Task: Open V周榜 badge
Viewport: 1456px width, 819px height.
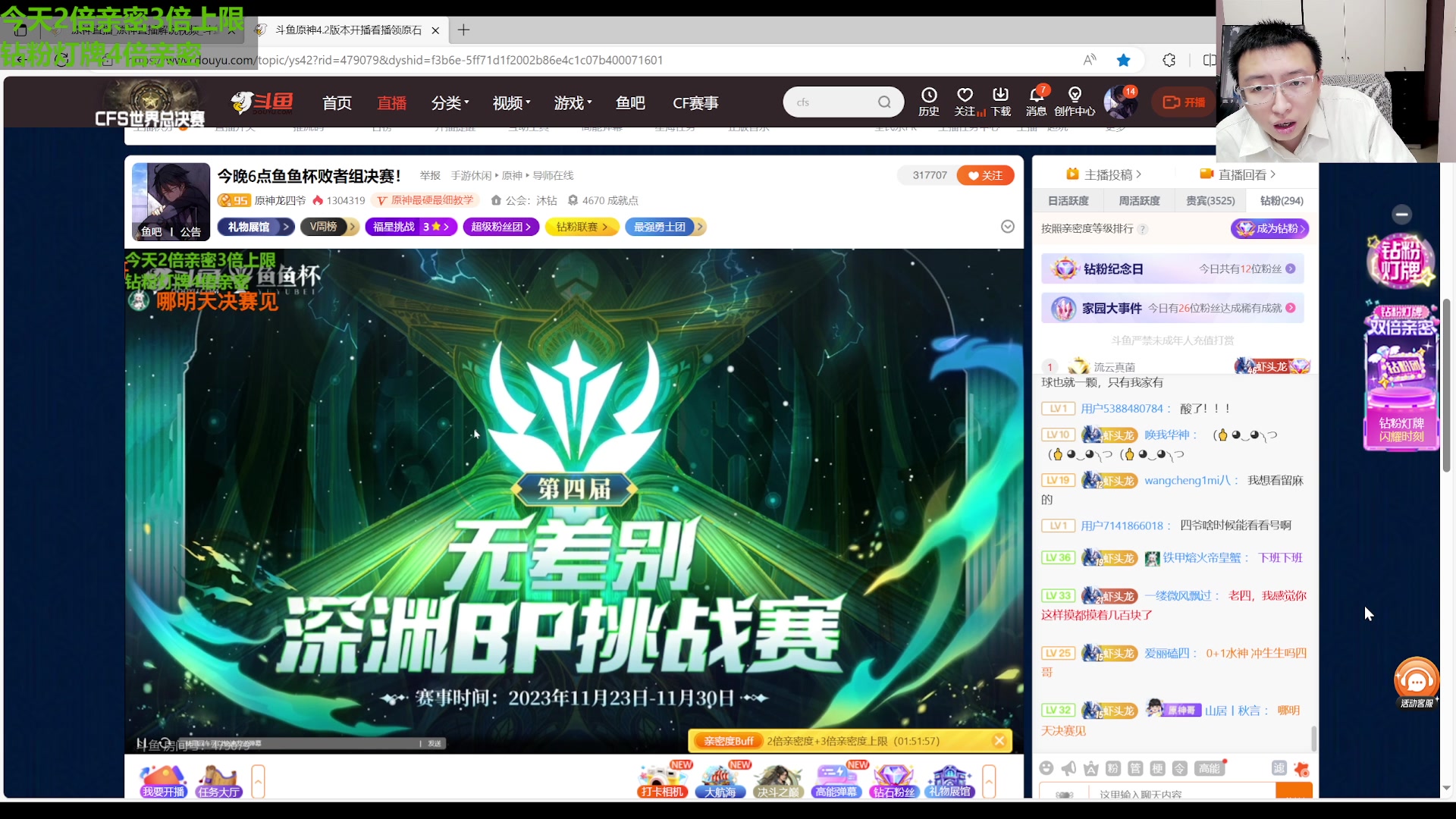Action: tap(329, 227)
